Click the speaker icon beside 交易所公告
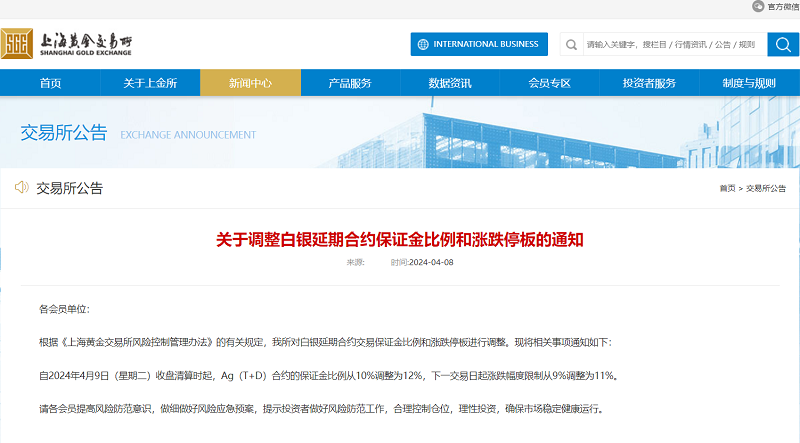The height and width of the screenshot is (443, 800). click(x=21, y=187)
